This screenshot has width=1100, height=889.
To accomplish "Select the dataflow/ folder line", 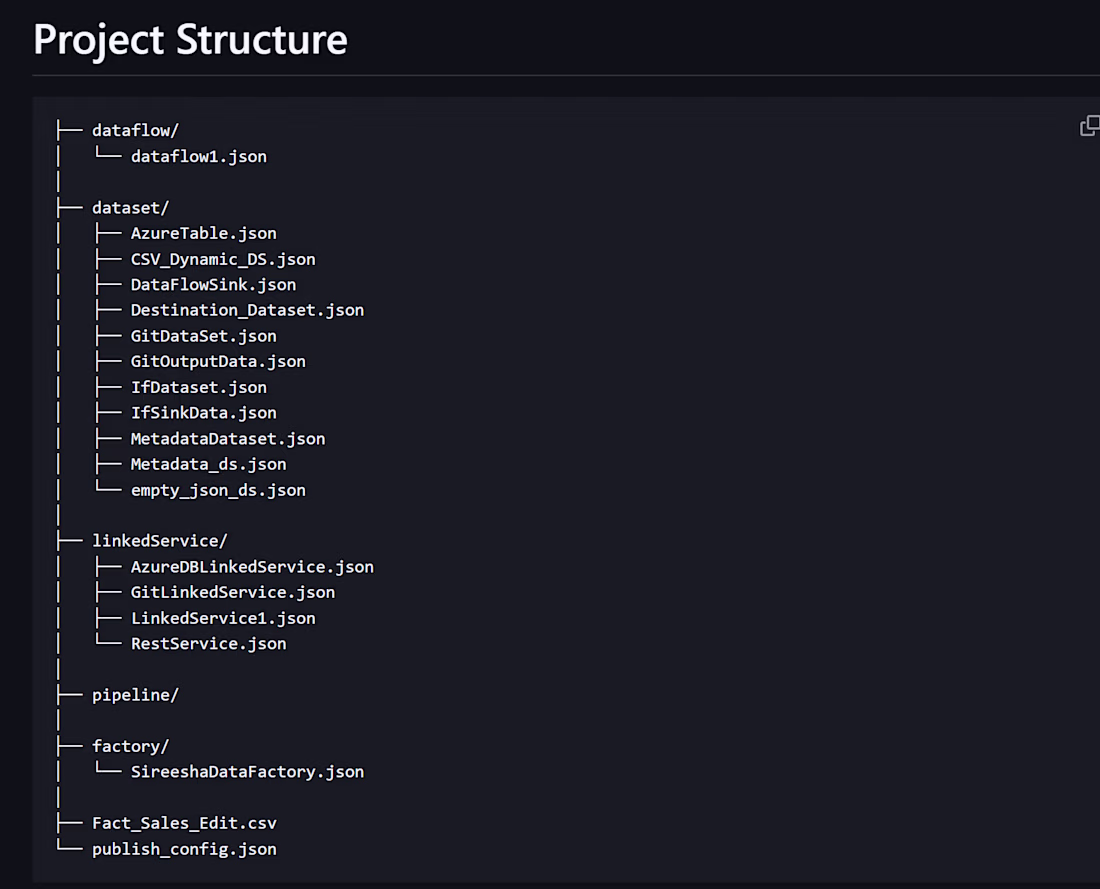I will click(x=135, y=131).
